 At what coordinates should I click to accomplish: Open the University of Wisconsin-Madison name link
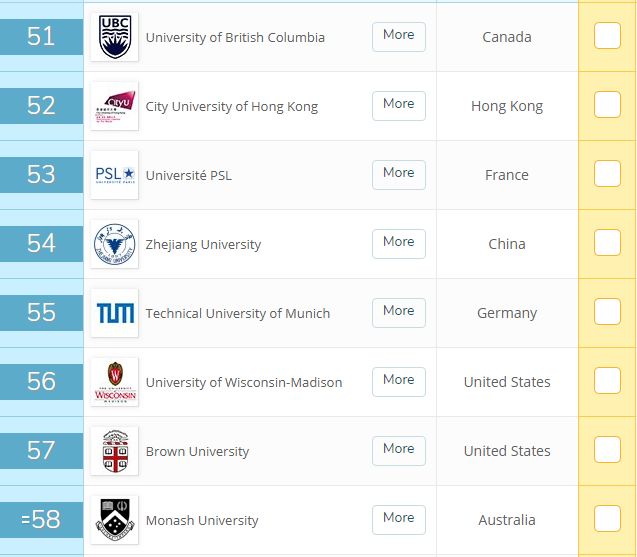[244, 382]
